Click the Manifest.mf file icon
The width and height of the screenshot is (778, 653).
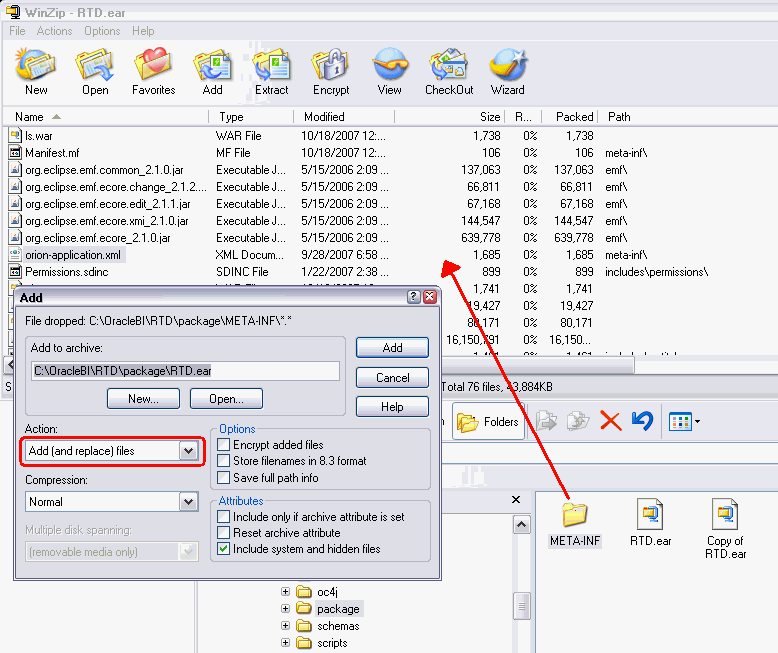tap(15, 152)
